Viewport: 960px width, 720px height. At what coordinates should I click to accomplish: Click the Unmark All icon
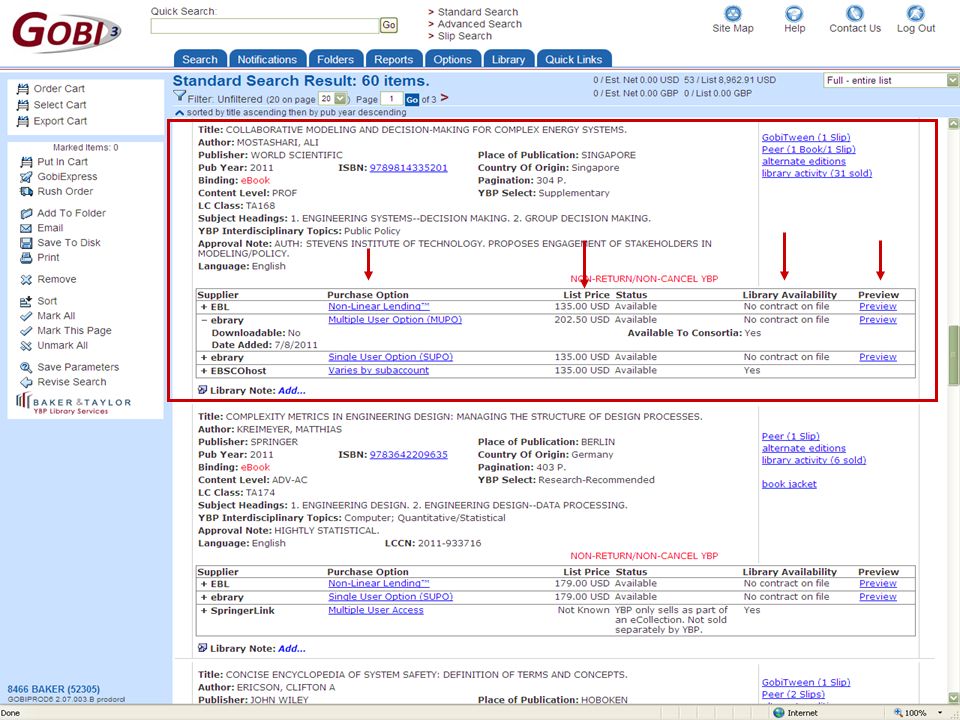point(26,346)
